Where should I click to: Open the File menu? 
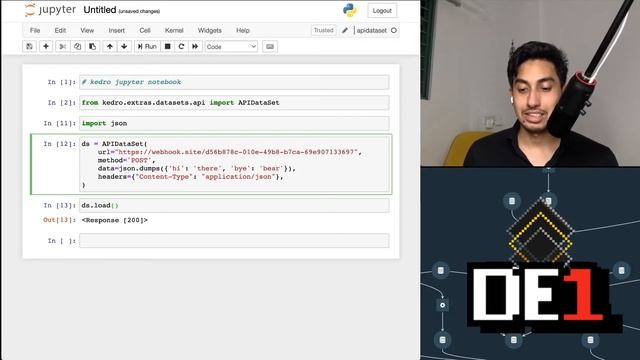click(x=35, y=30)
